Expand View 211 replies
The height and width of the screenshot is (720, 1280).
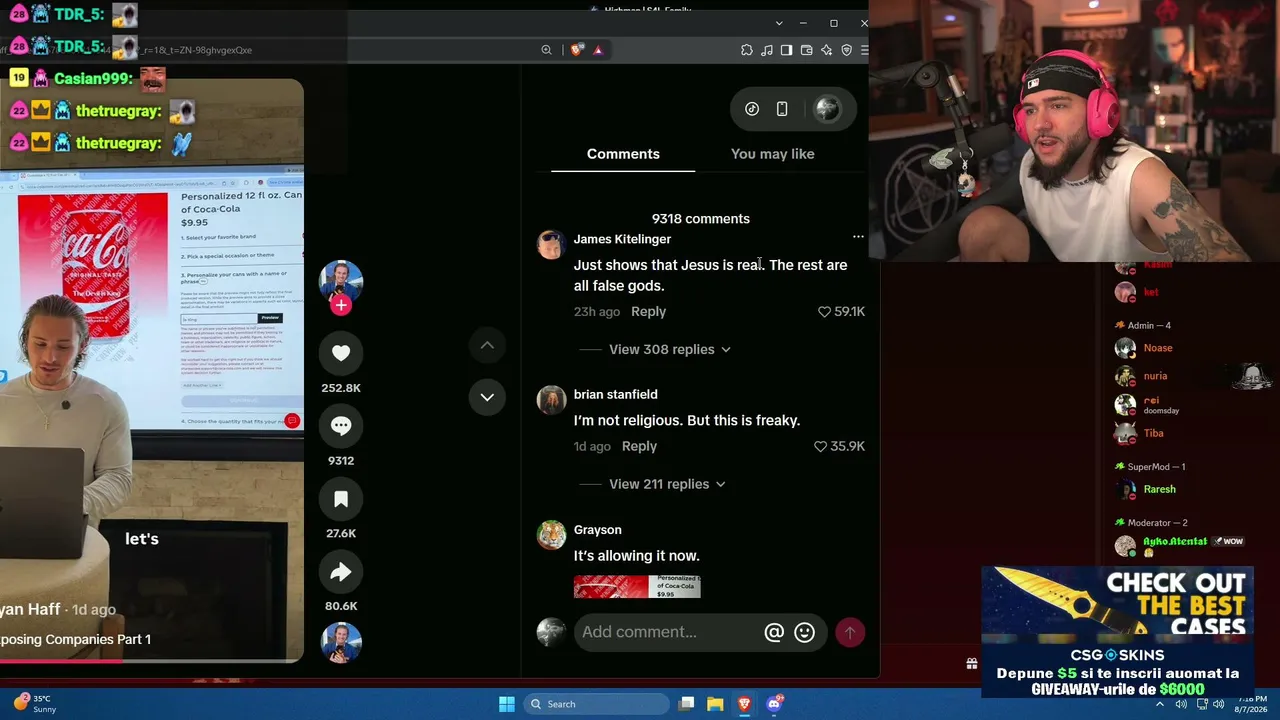pyautogui.click(x=668, y=485)
